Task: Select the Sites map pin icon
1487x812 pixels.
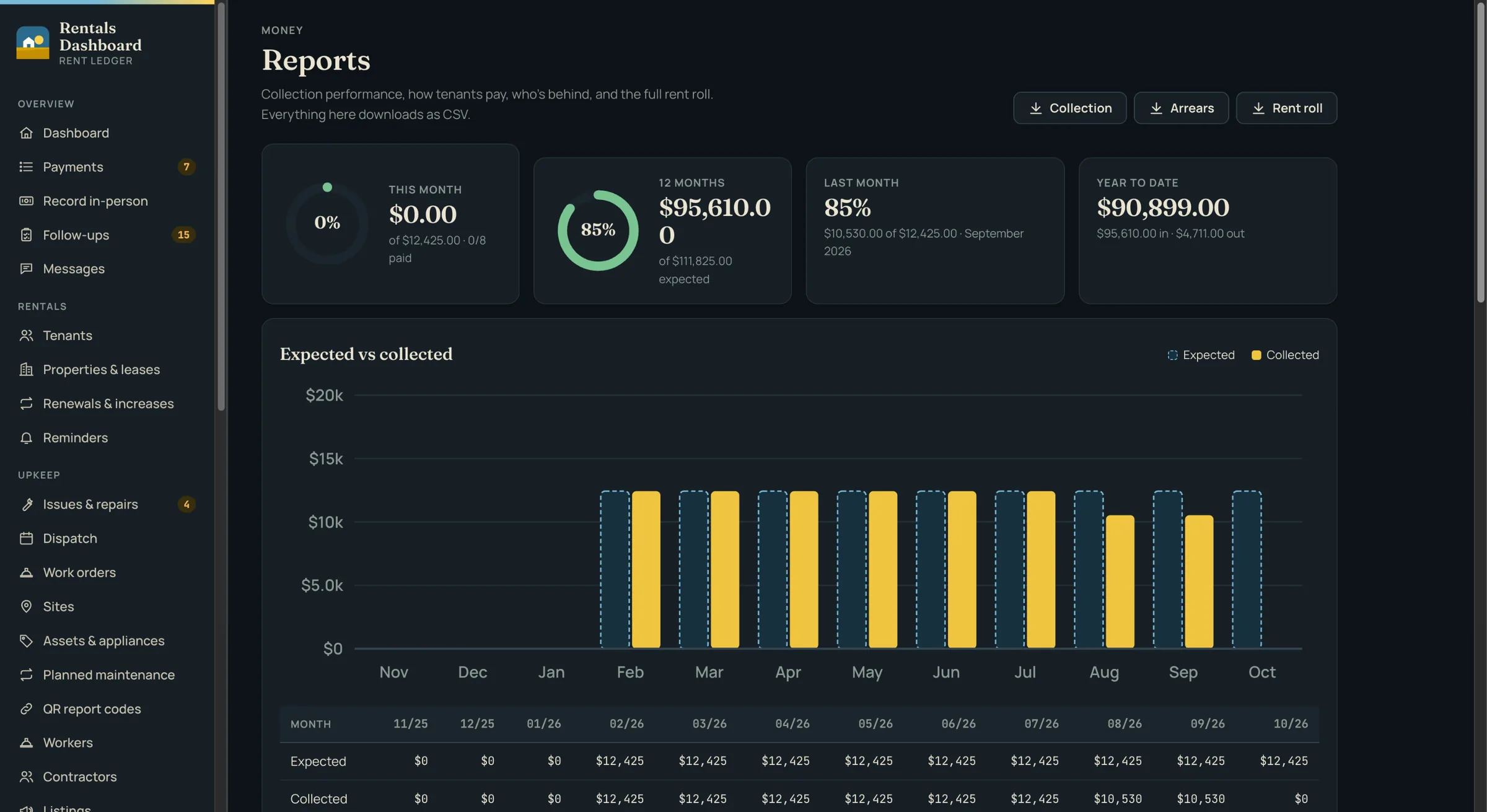Action: (26, 606)
